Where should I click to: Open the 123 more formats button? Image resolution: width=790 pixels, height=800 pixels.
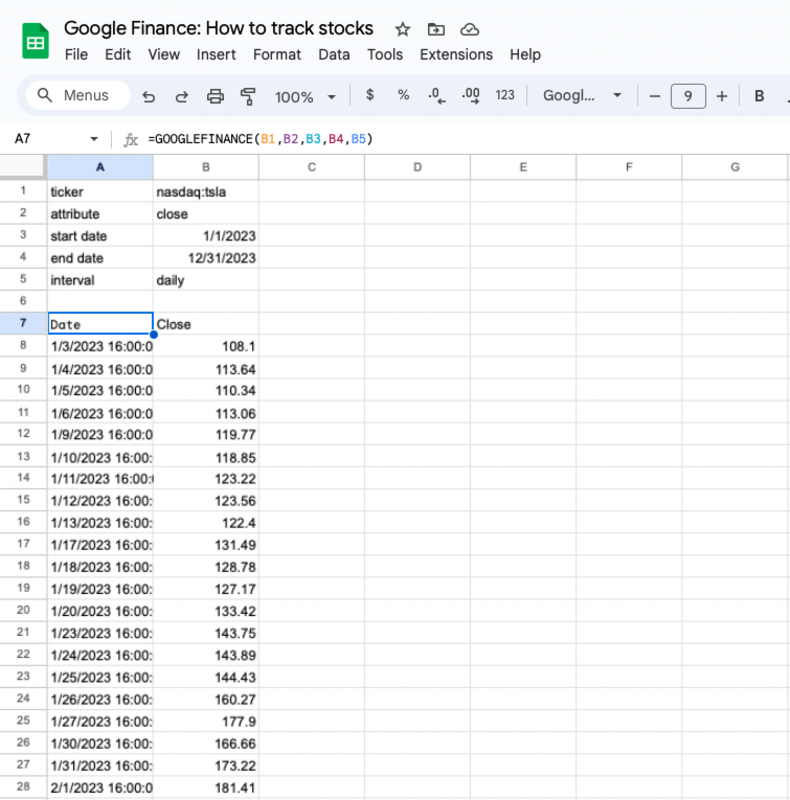(505, 95)
